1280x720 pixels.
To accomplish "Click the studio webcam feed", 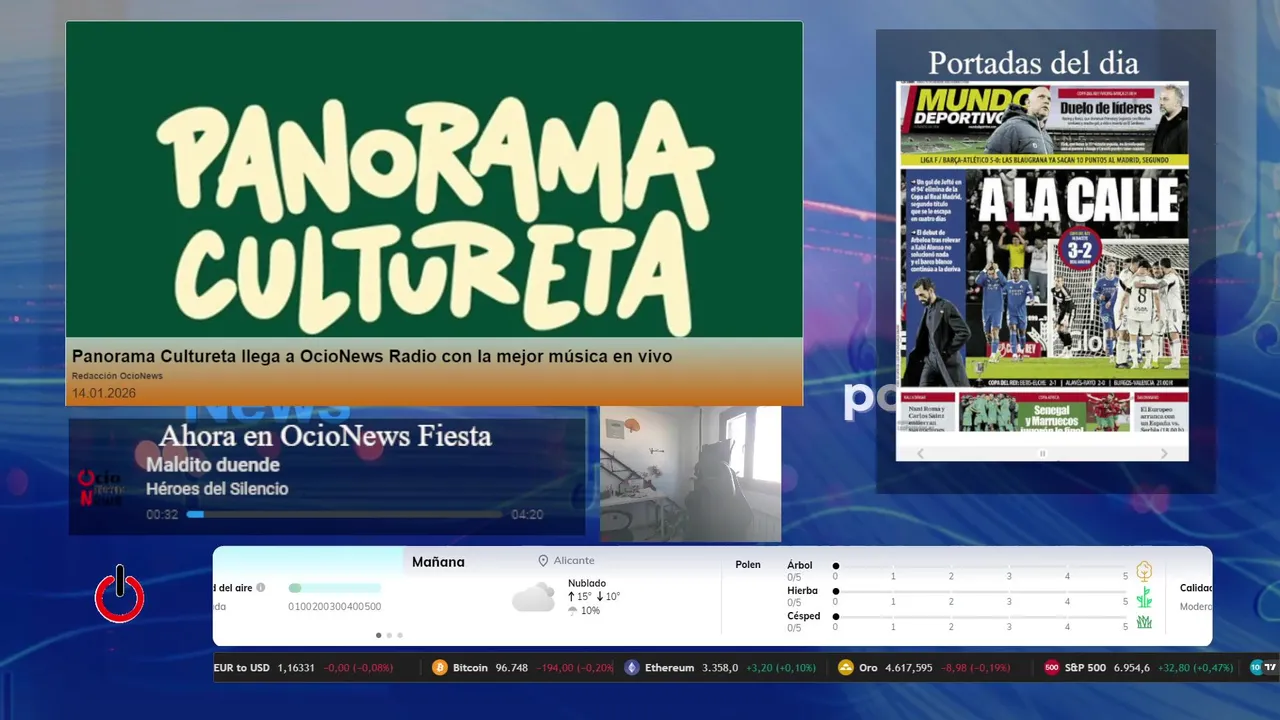I will pyautogui.click(x=690, y=473).
